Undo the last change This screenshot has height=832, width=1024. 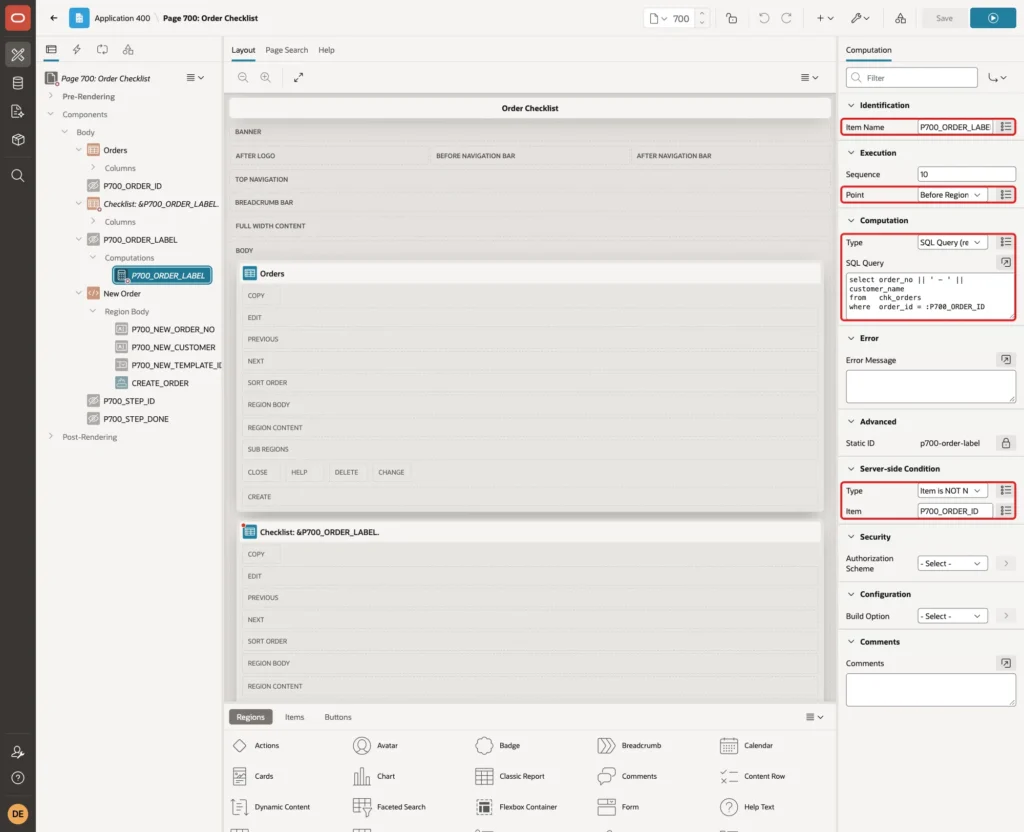click(763, 18)
